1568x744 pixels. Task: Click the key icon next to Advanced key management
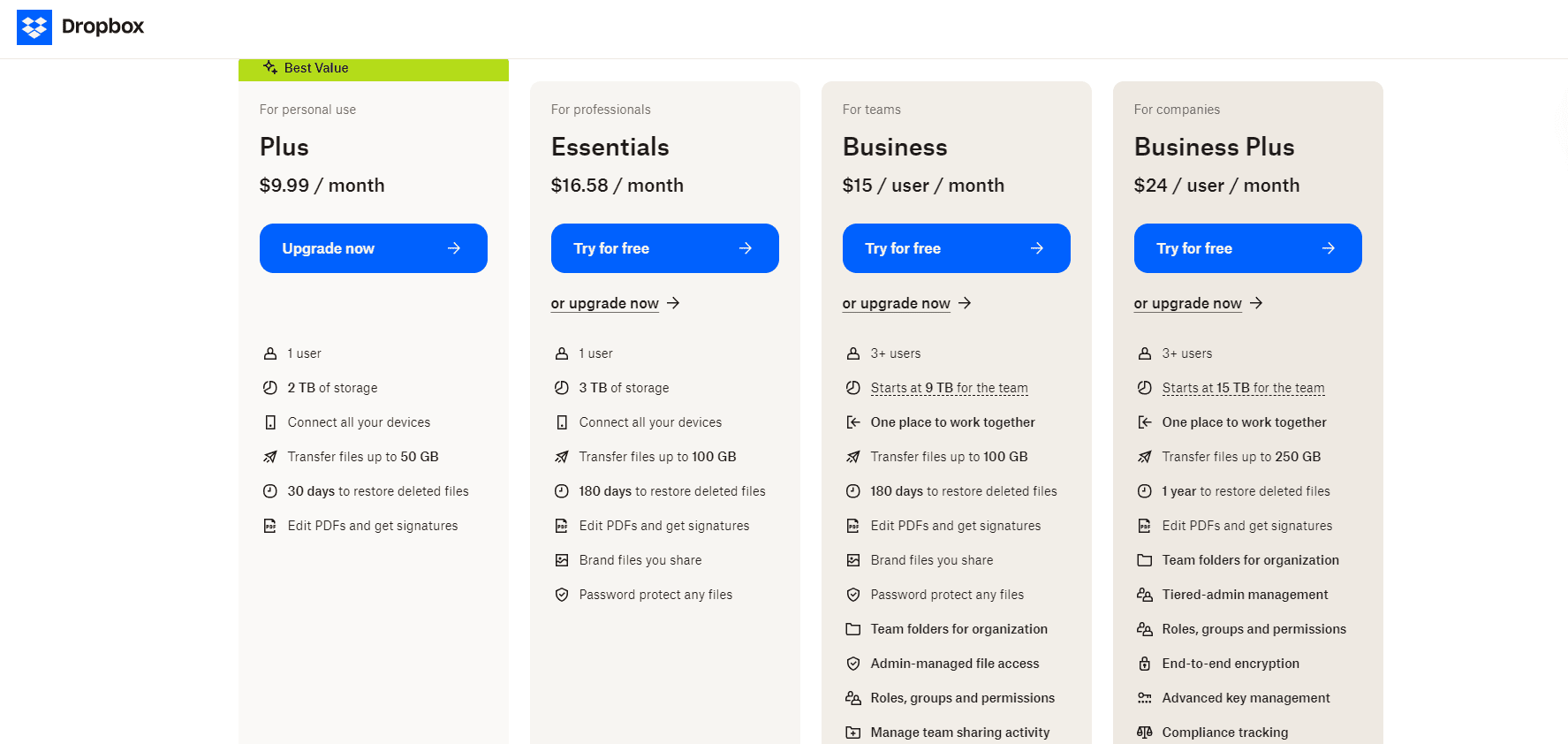[1145, 698]
